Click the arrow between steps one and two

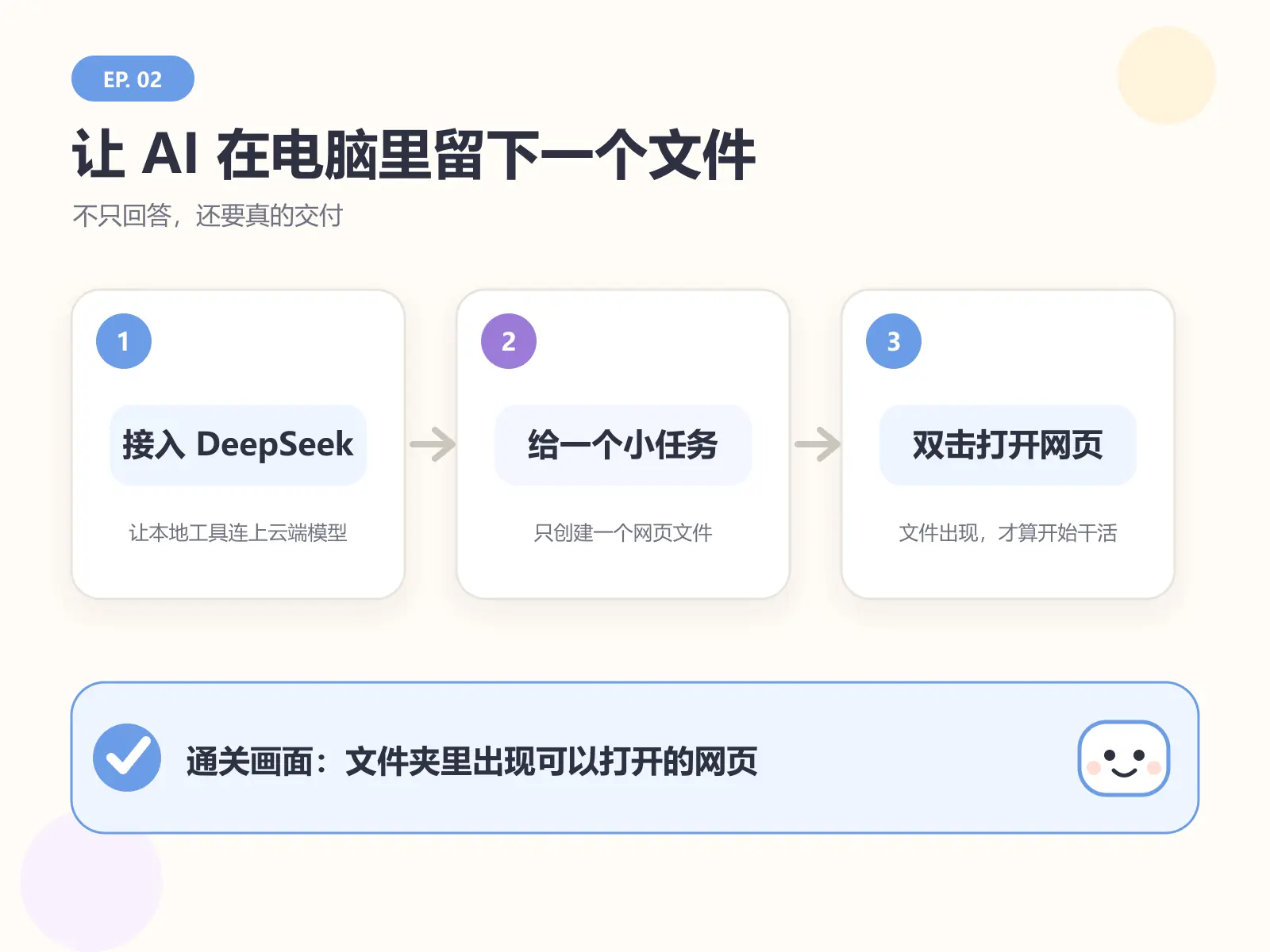click(x=433, y=444)
